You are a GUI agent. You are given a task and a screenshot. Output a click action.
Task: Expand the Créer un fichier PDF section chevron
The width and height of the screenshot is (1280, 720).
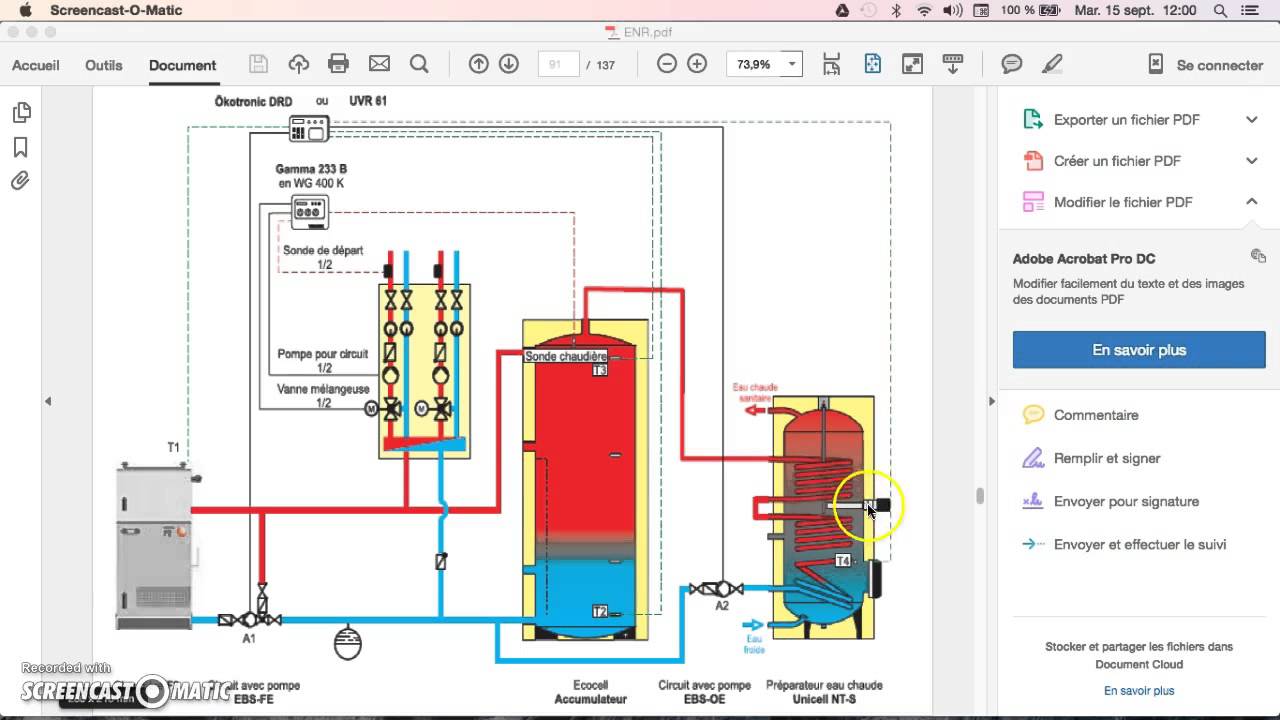tap(1251, 160)
